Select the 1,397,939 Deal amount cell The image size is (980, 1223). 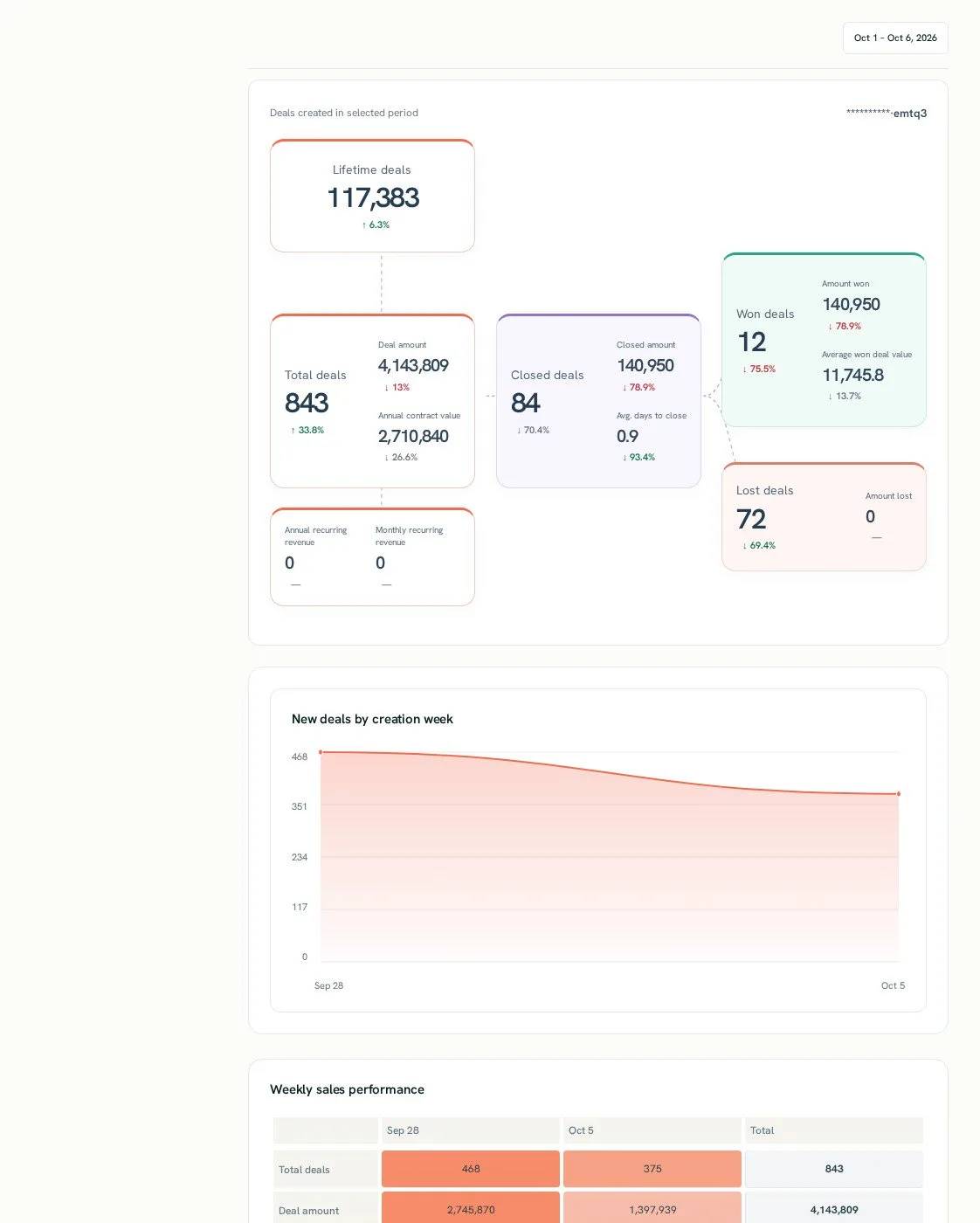652,1209
